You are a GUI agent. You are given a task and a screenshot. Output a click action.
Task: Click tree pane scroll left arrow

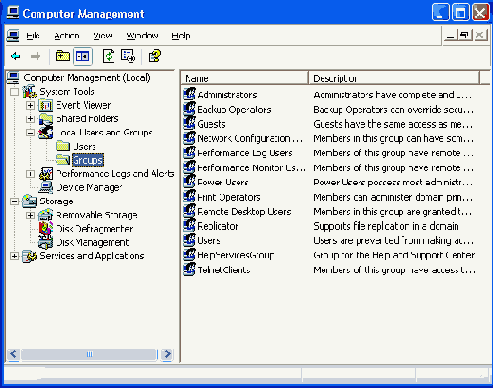14,354
